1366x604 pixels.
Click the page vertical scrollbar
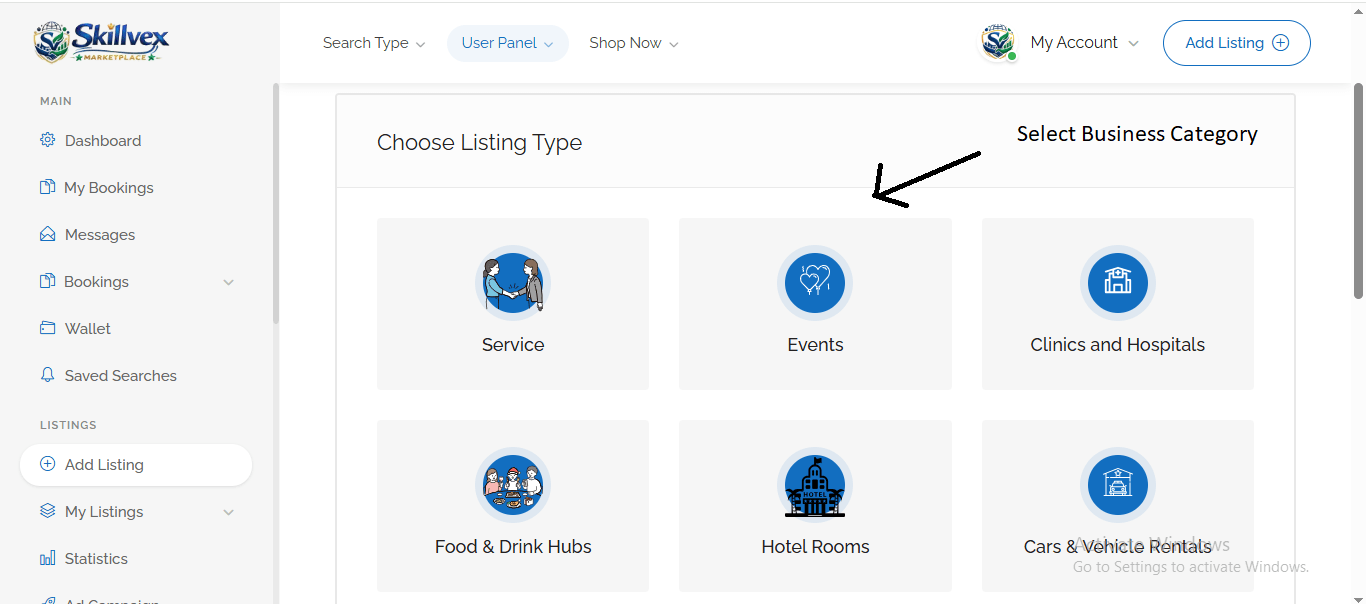(x=1358, y=190)
